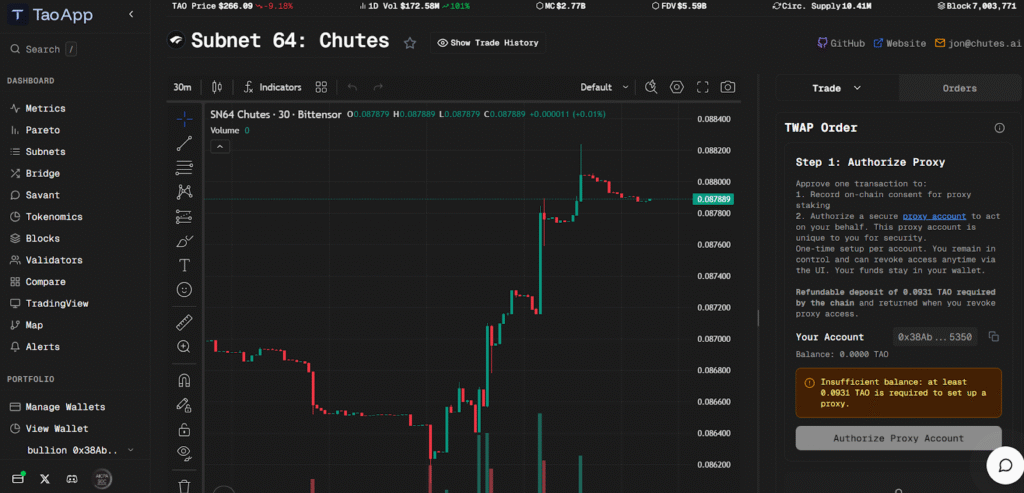Open chart settings hexagon icon

(677, 87)
